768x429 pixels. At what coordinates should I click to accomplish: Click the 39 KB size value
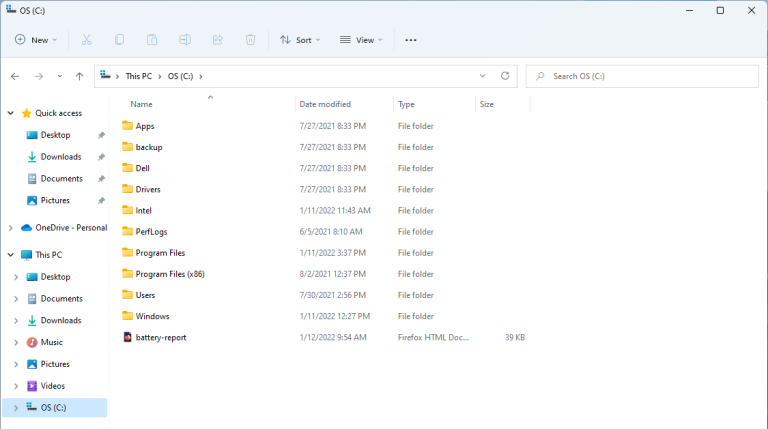click(x=515, y=337)
